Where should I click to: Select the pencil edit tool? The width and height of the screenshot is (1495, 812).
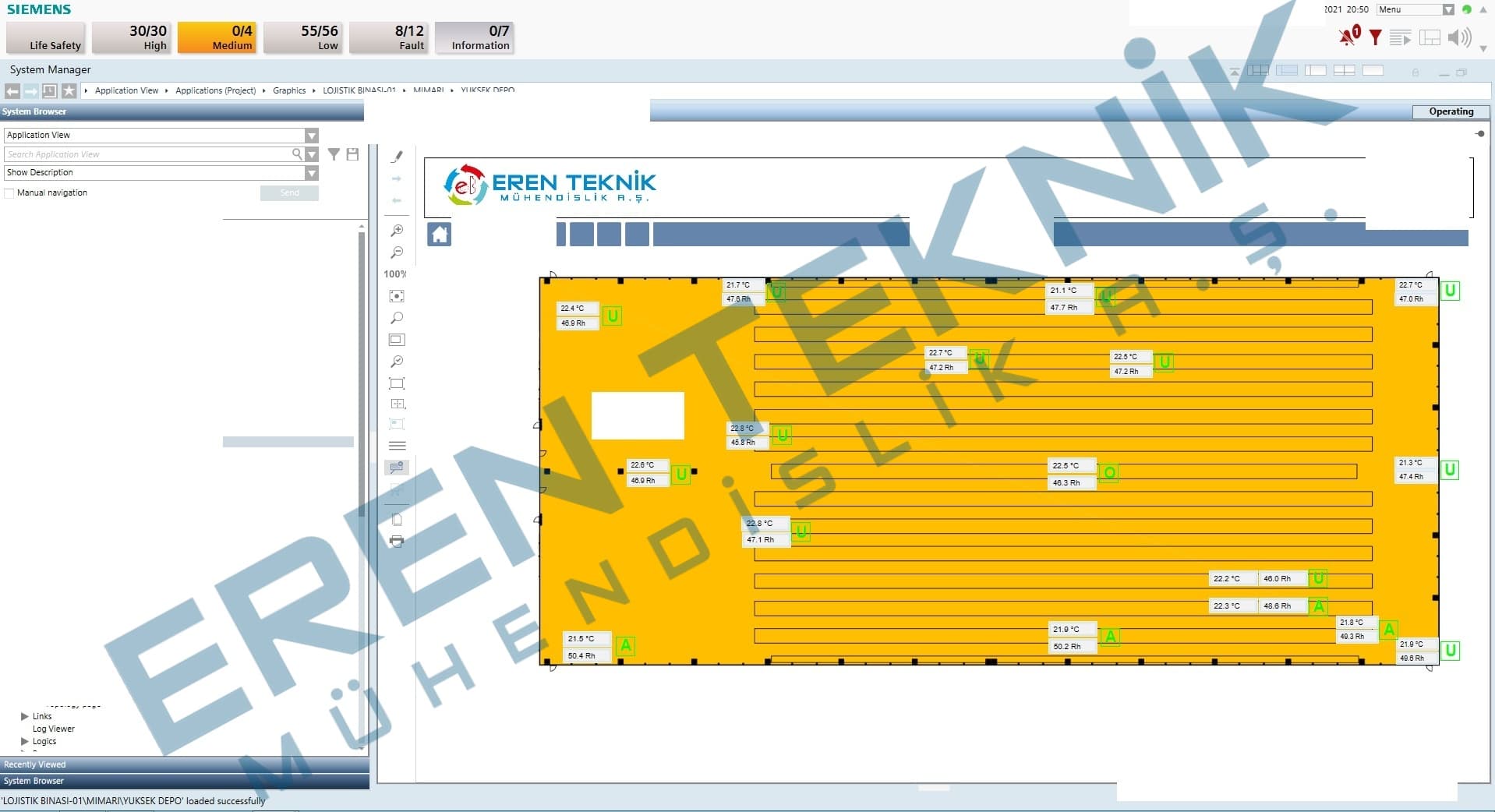(397, 157)
